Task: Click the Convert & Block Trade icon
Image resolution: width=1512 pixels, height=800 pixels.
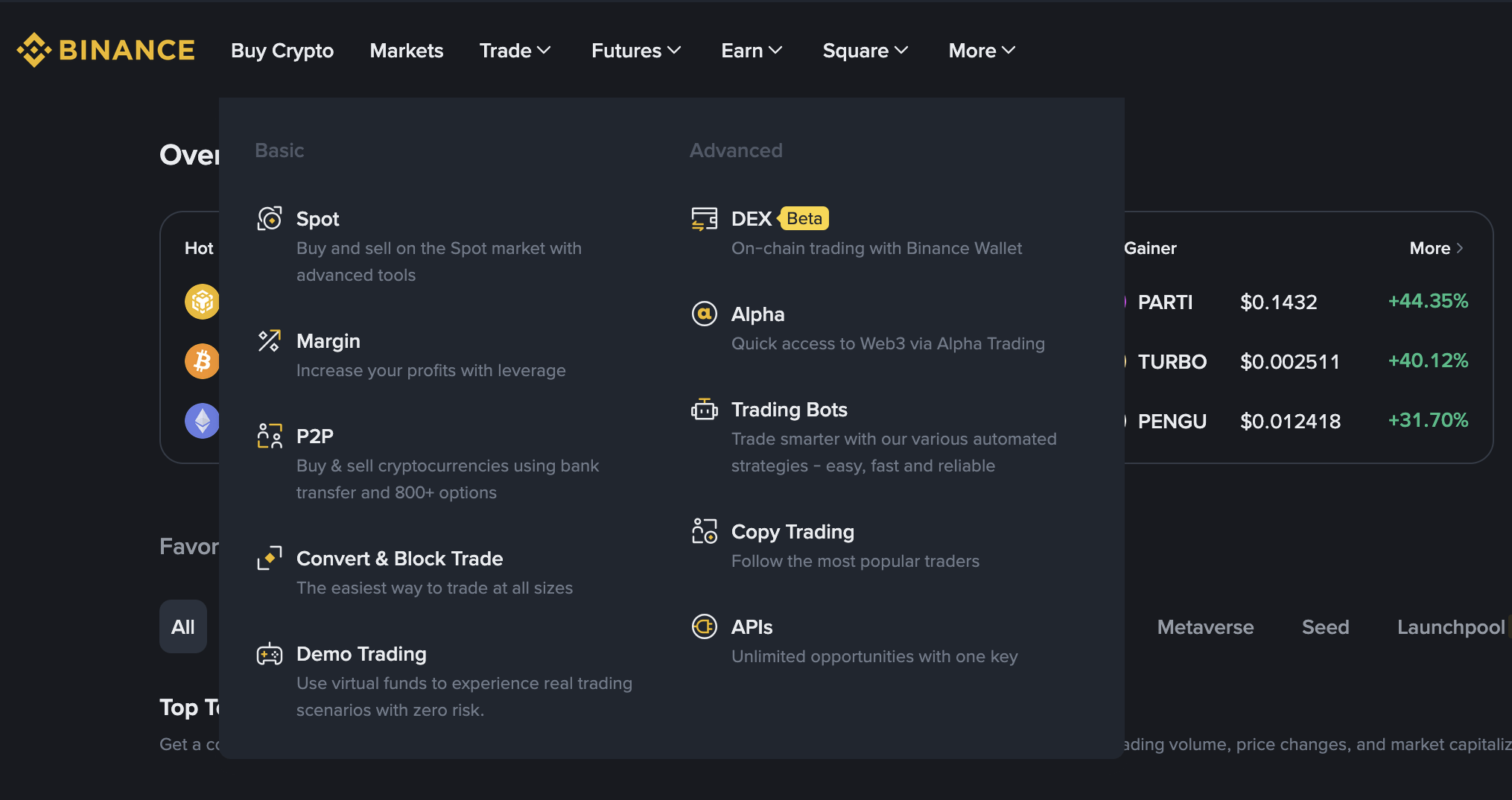Action: tap(270, 558)
